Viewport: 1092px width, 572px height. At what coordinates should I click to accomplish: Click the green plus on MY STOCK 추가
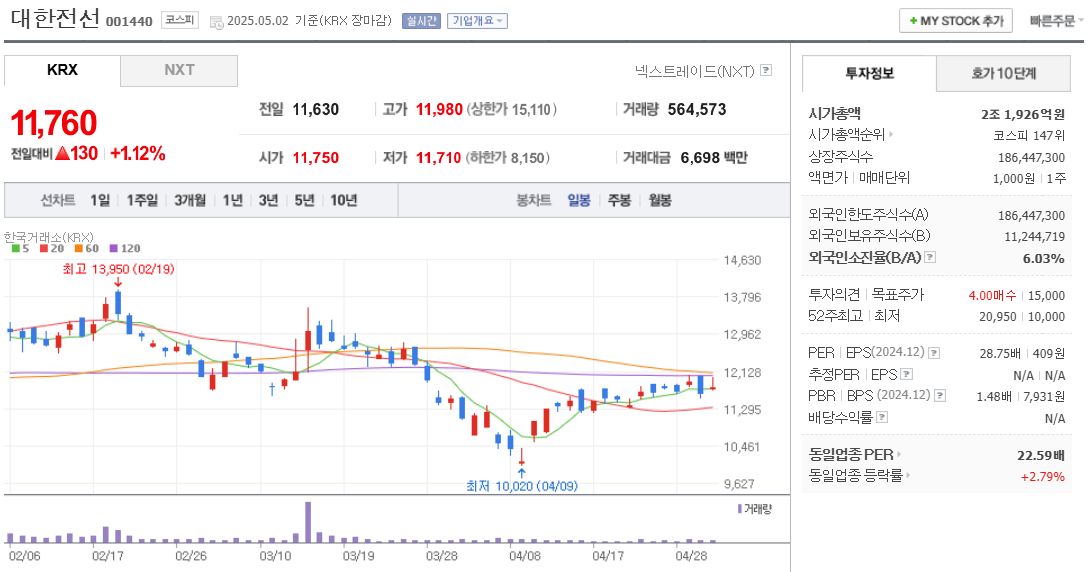pyautogui.click(x=913, y=21)
